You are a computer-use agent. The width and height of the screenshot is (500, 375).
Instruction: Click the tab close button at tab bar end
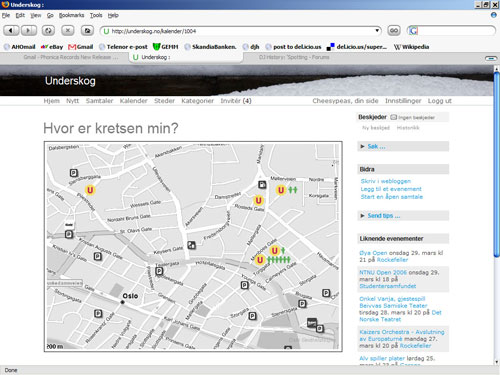pos(491,58)
